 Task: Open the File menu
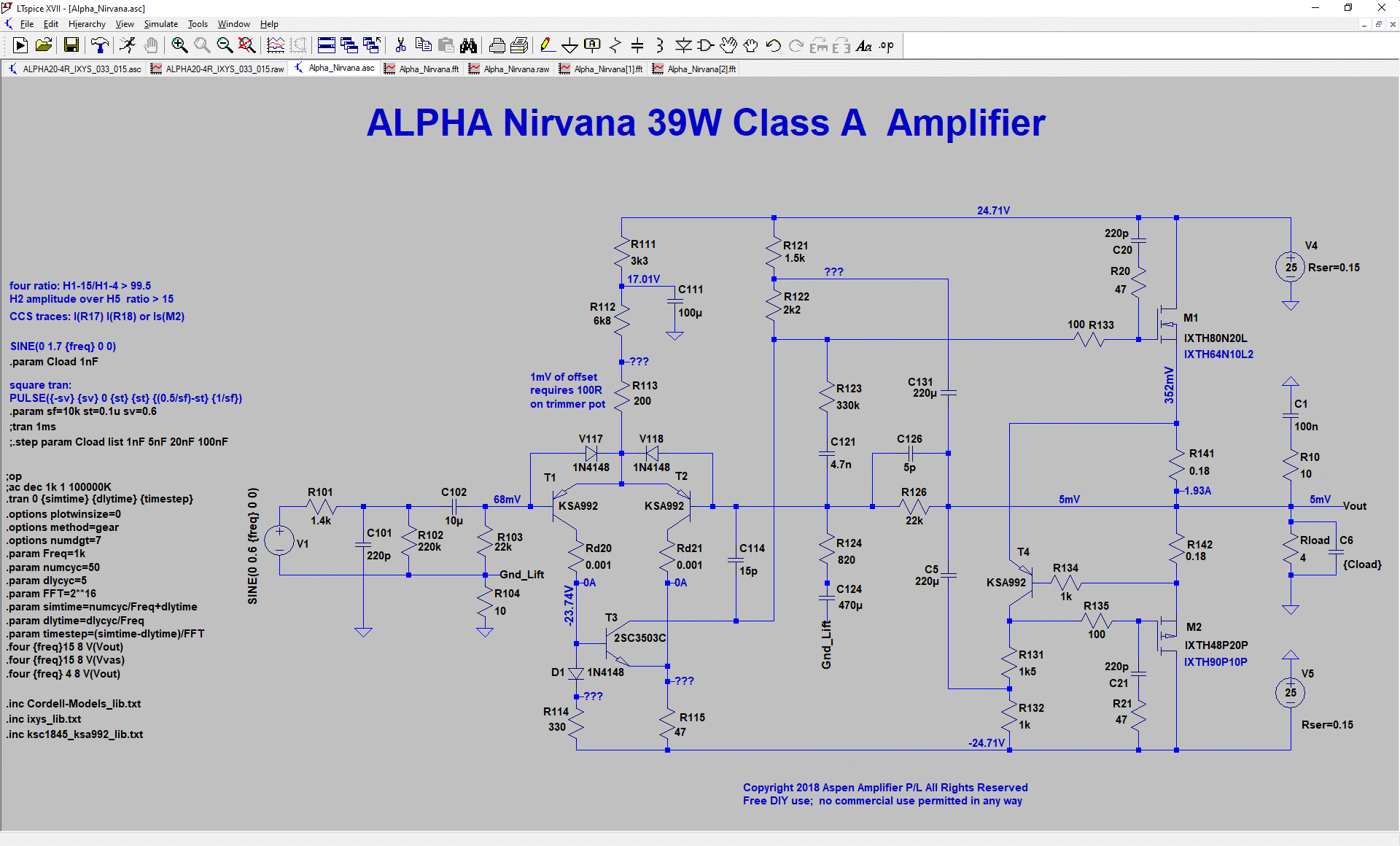coord(27,24)
